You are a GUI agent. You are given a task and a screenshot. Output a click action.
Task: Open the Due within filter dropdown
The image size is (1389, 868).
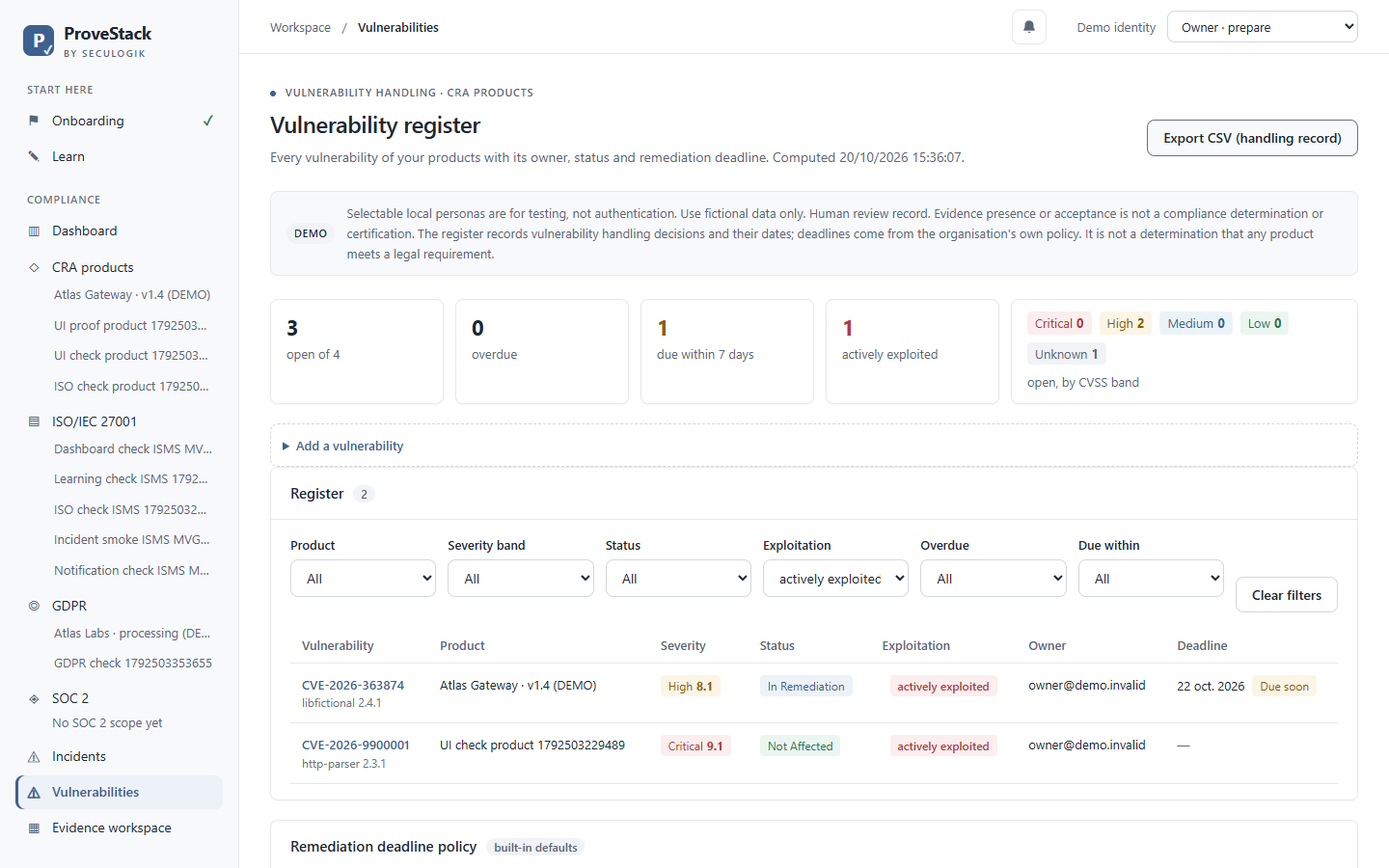pos(1151,579)
